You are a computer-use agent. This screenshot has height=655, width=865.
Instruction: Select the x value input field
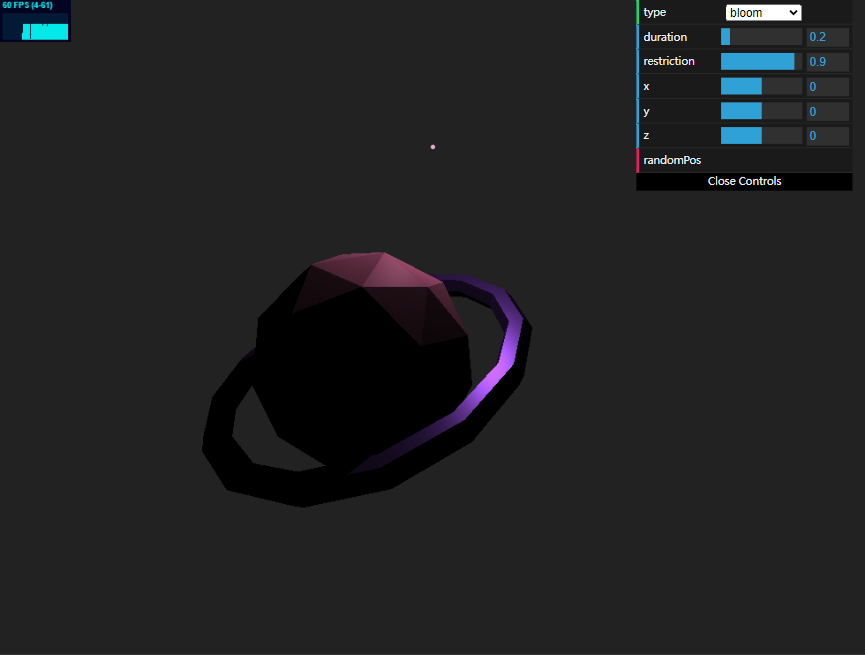[828, 86]
